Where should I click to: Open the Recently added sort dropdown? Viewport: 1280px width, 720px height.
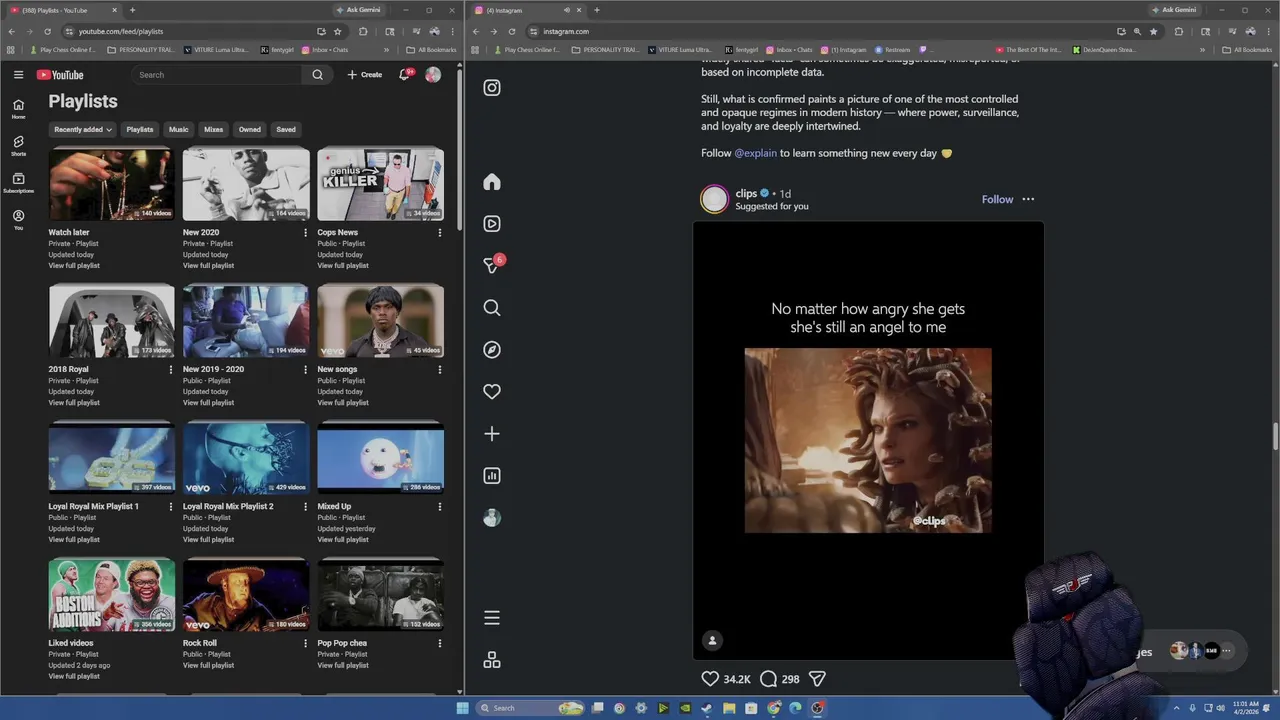point(83,129)
